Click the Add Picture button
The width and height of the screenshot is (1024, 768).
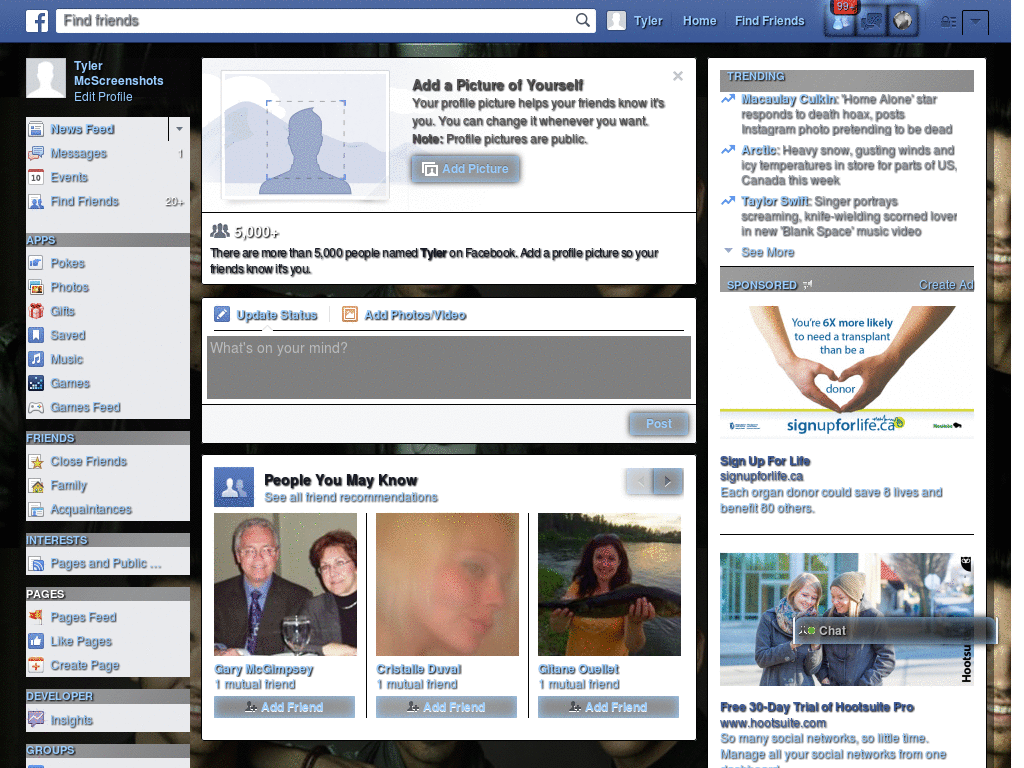coord(466,168)
